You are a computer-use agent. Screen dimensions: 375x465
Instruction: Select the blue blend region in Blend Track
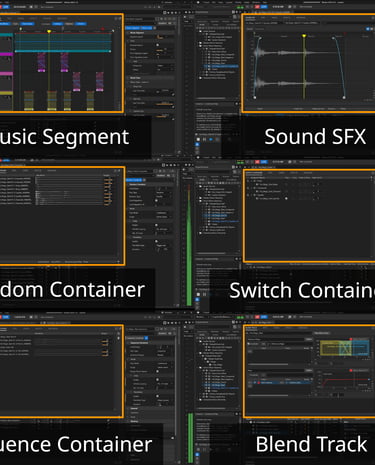coord(361,347)
